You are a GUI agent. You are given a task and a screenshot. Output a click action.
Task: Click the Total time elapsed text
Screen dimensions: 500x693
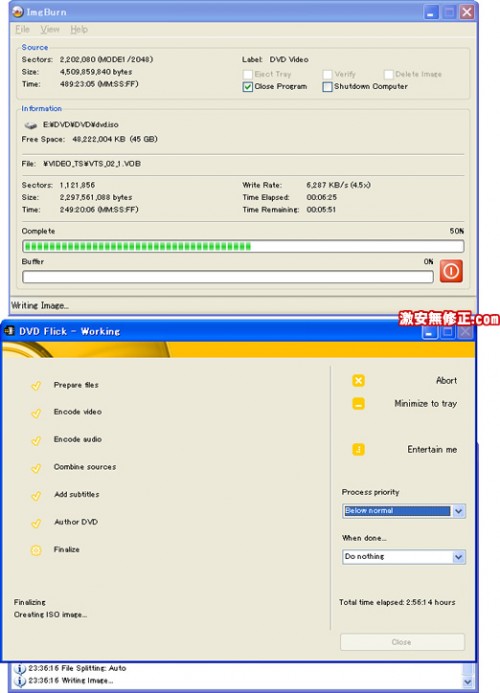pyautogui.click(x=397, y=602)
